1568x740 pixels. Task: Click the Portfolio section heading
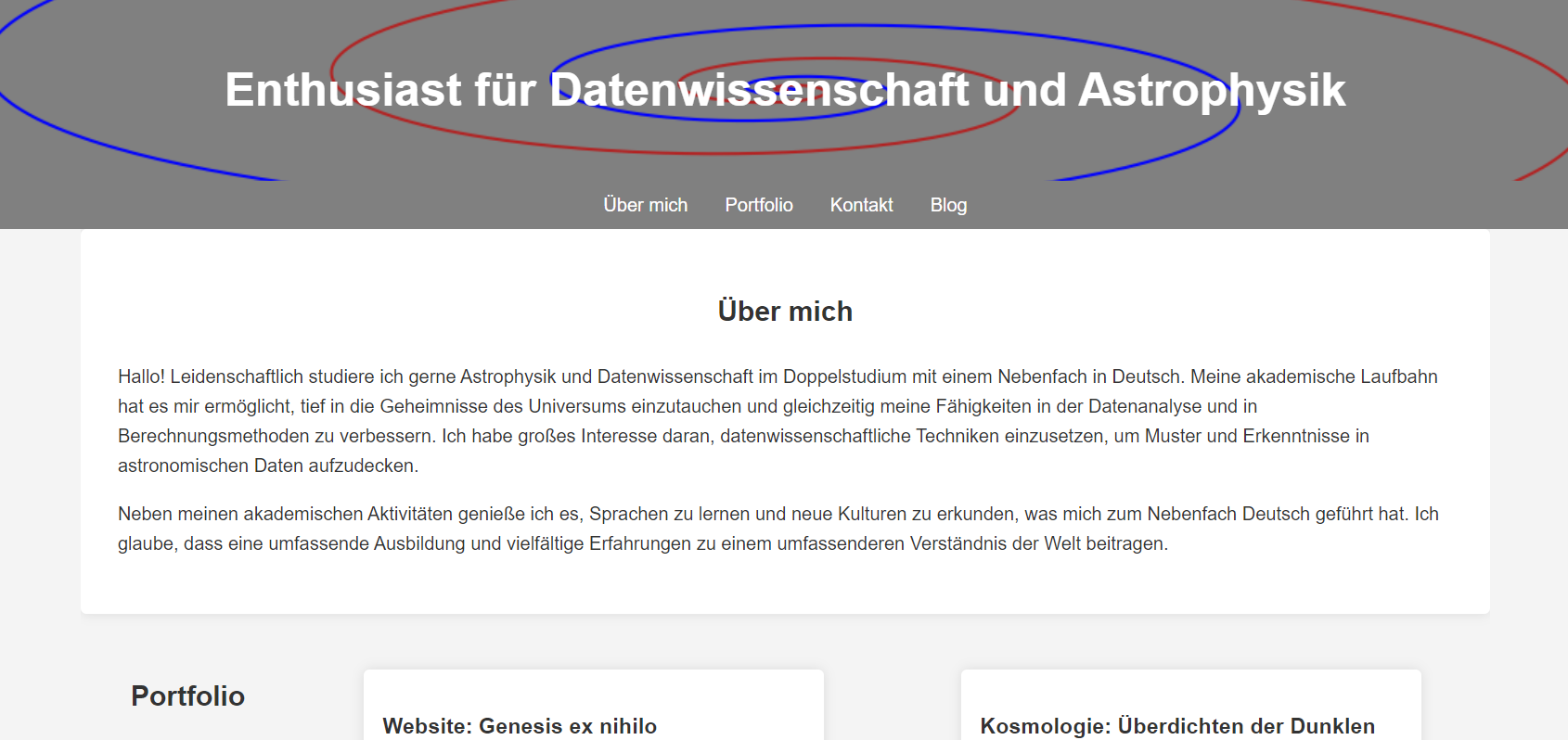187,696
